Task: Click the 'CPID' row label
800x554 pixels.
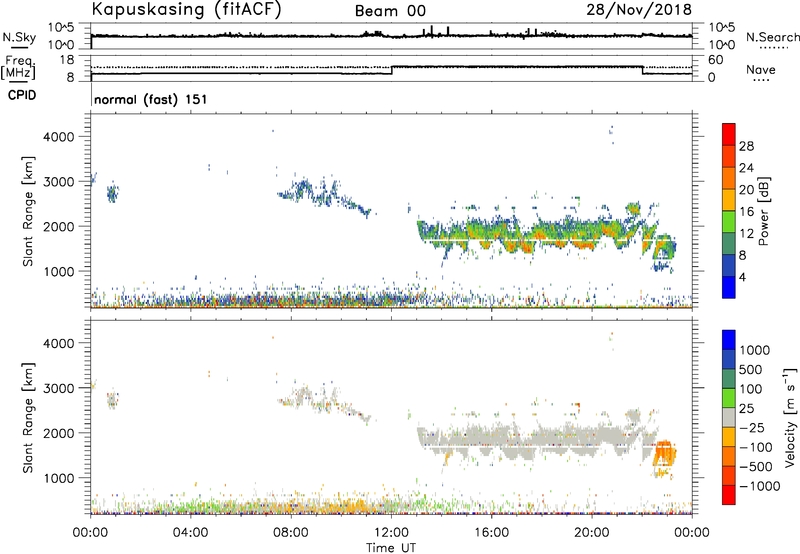Action: [x=22, y=95]
